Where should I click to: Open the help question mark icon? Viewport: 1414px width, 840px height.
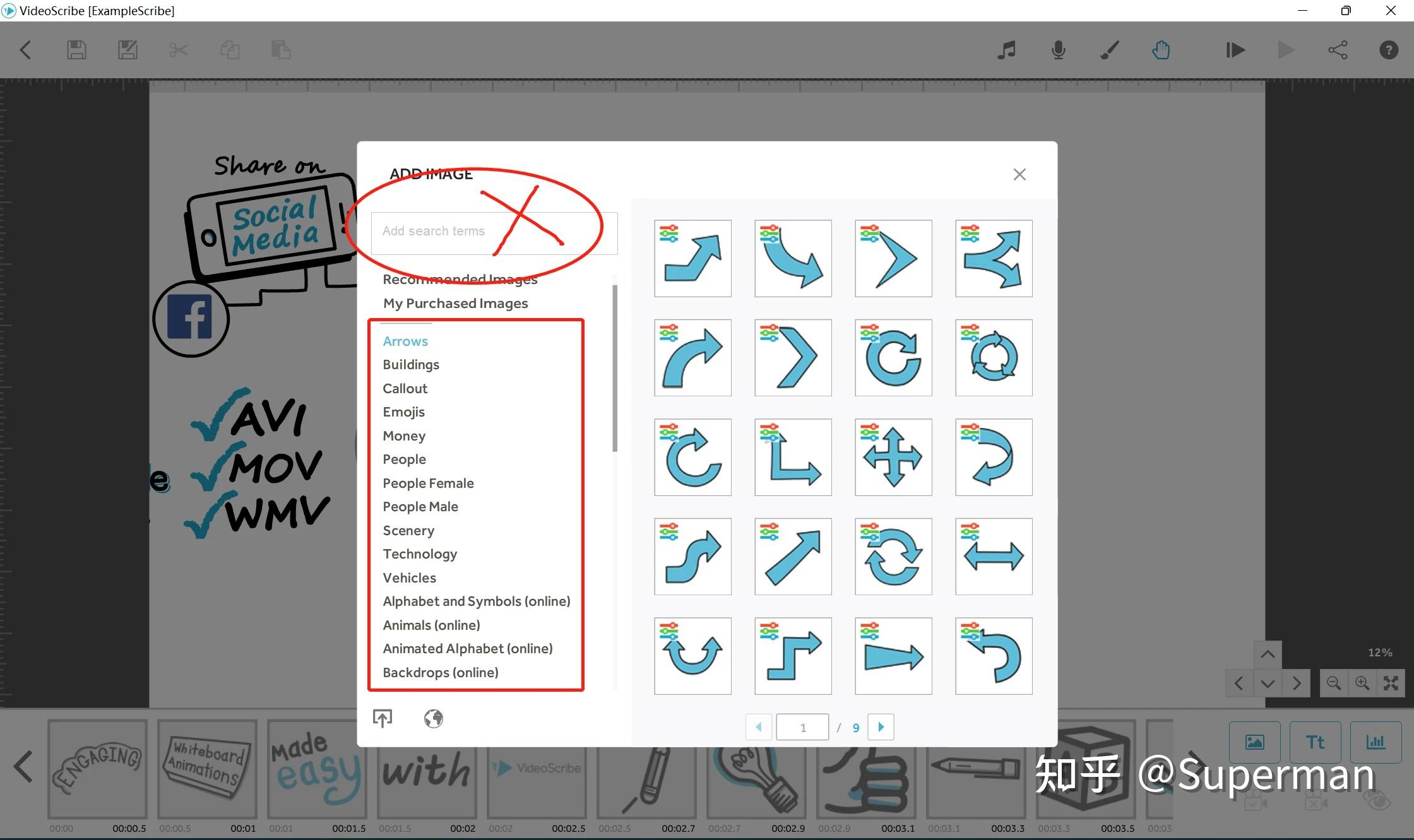1389,50
